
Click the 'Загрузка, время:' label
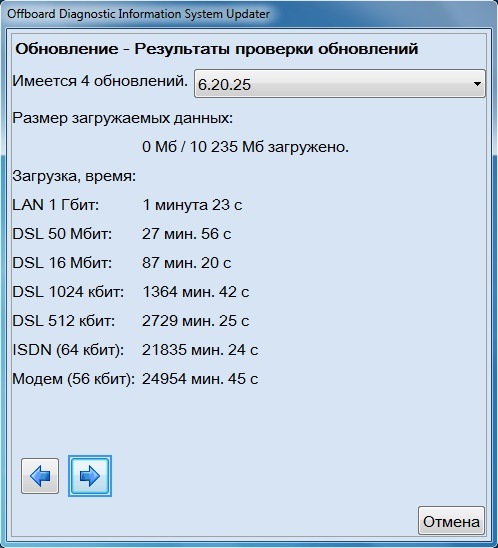coord(74,176)
